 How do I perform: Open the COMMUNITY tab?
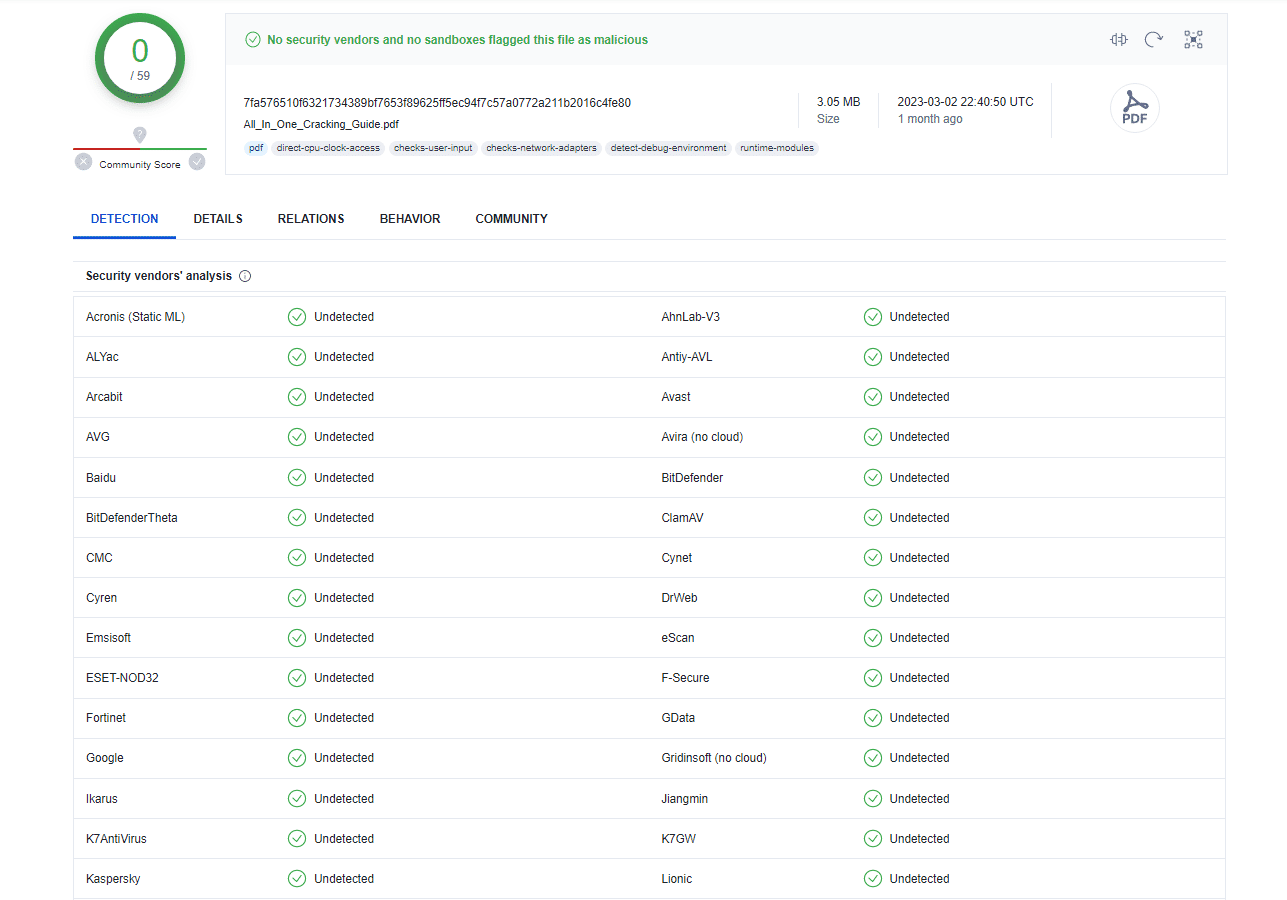point(512,219)
